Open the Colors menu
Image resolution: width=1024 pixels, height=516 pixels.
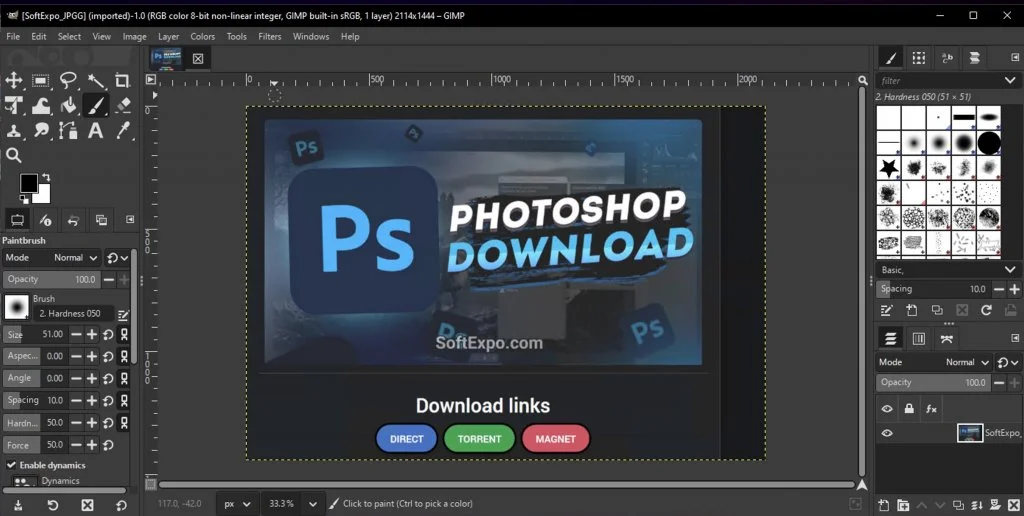pos(202,37)
